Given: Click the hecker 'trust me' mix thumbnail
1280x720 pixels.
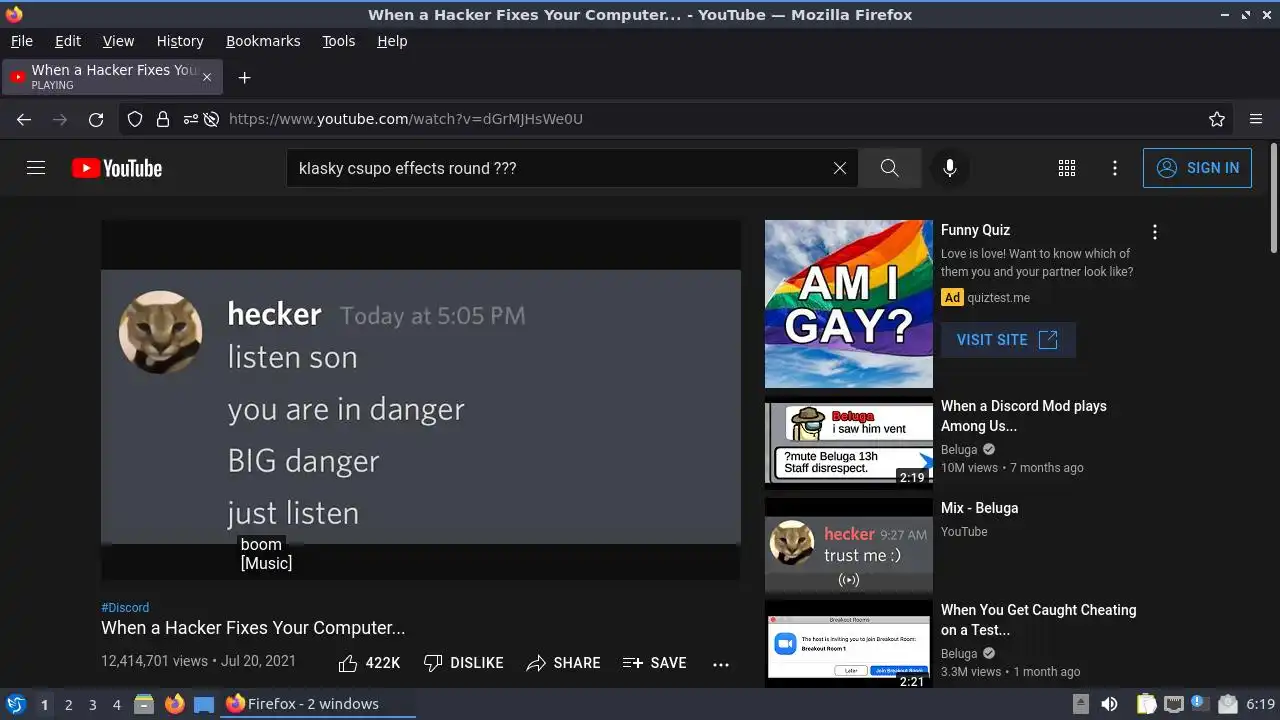Looking at the screenshot, I should (849, 546).
